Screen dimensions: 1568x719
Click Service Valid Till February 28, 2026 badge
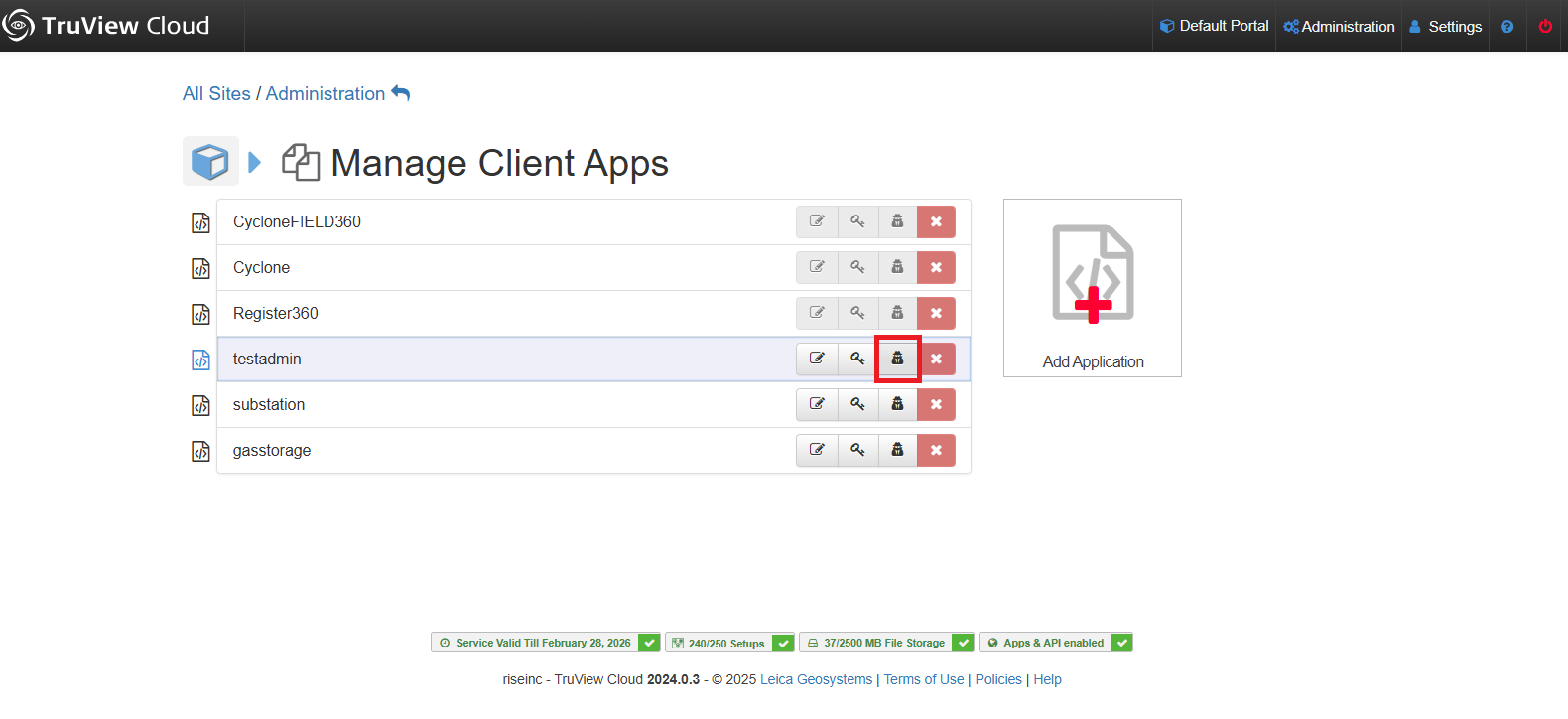pos(546,643)
